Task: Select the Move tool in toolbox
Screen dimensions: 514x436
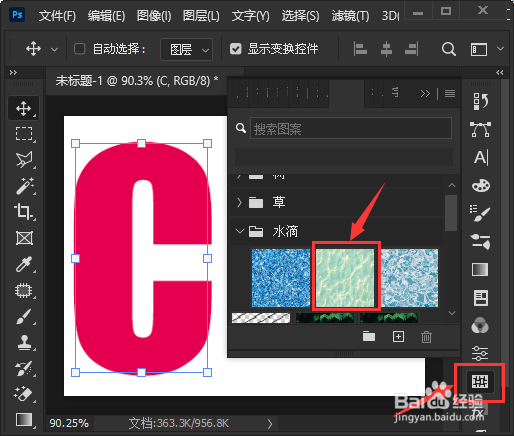Action: [23, 108]
